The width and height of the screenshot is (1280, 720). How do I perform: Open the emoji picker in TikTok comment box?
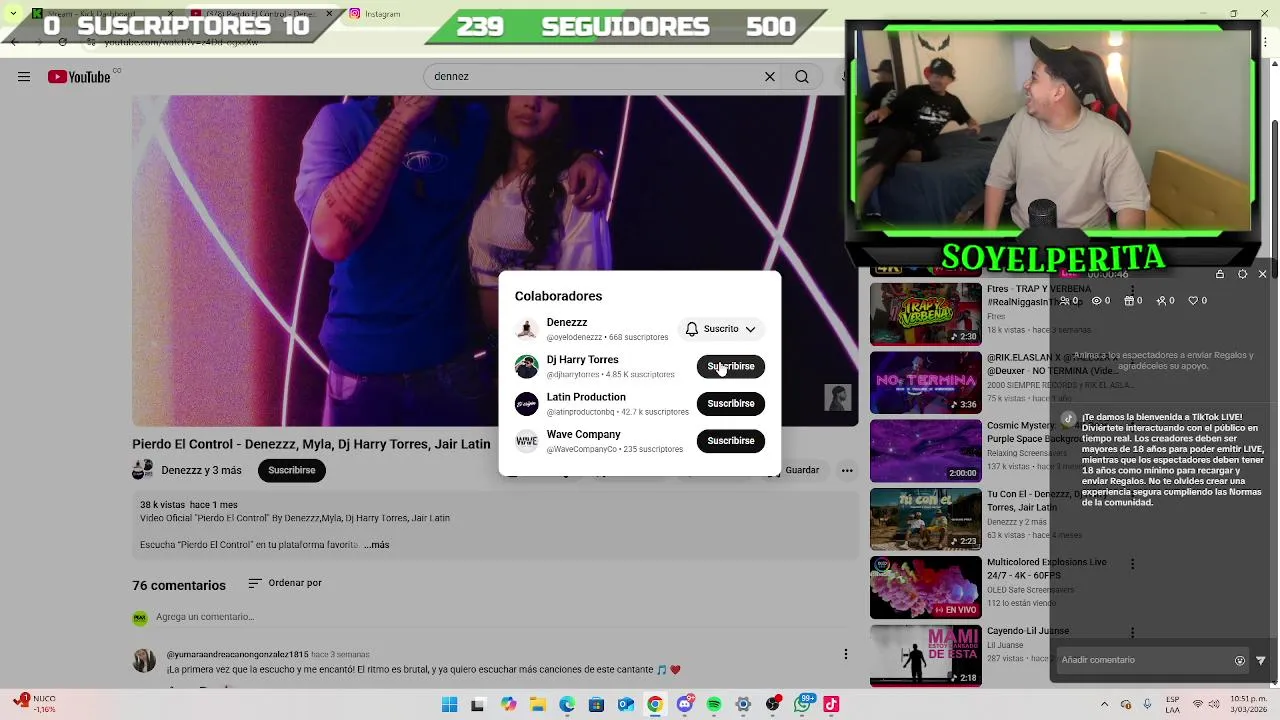(1240, 660)
